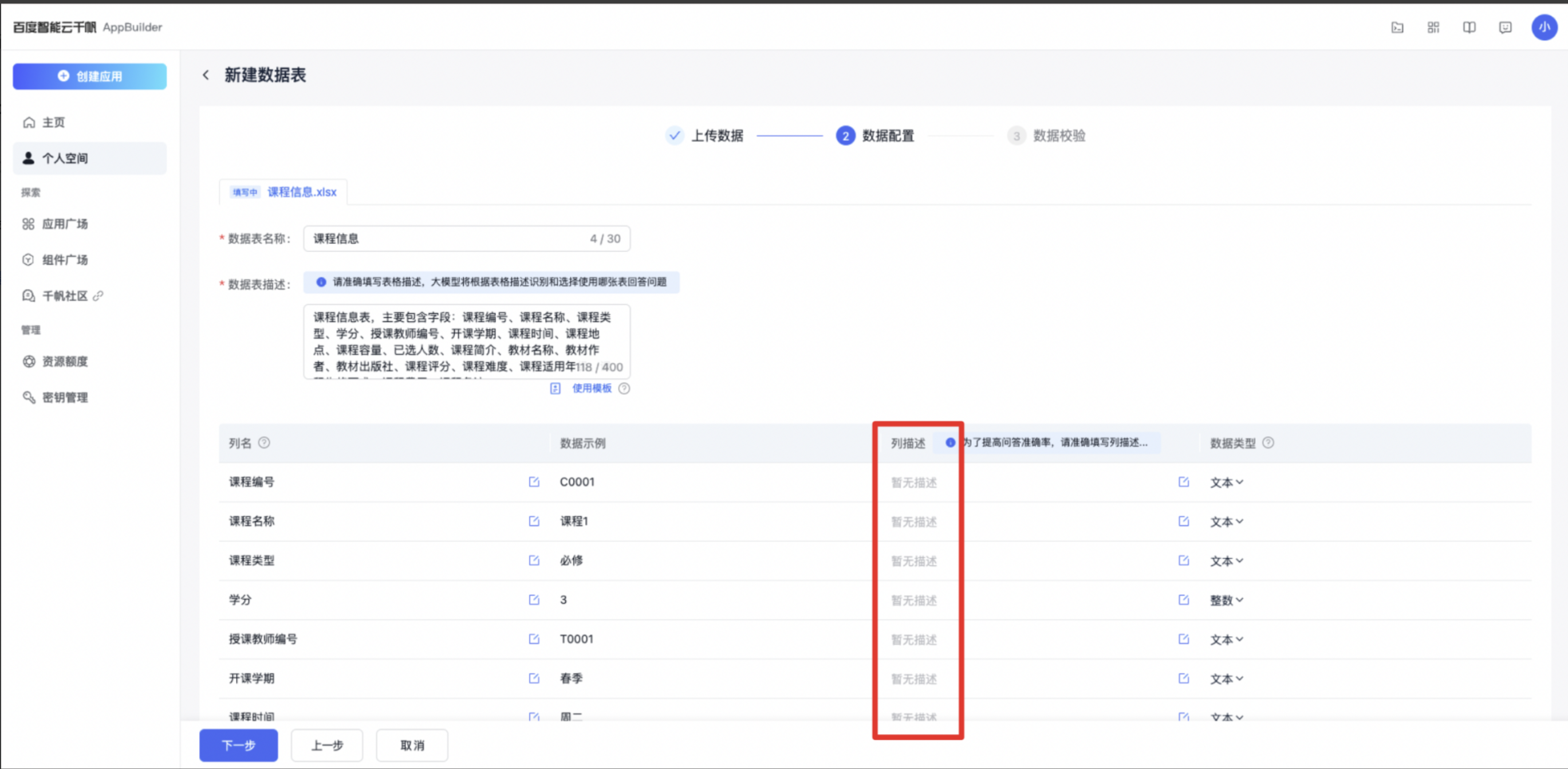
Task: Click the 暂无描述 text in 学分 row
Action: pos(913,601)
